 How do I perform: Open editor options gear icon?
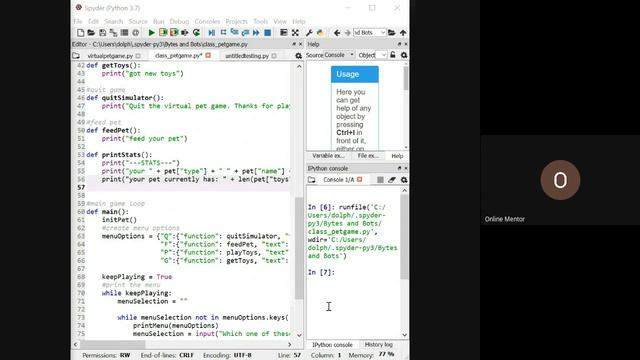[x=298, y=56]
